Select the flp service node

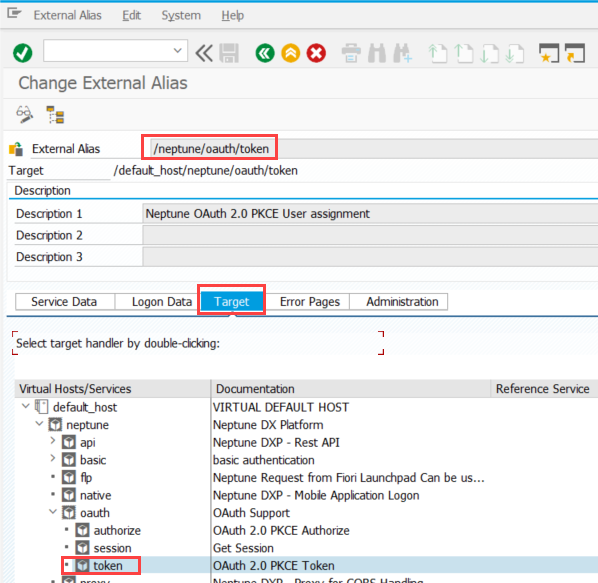click(86, 477)
